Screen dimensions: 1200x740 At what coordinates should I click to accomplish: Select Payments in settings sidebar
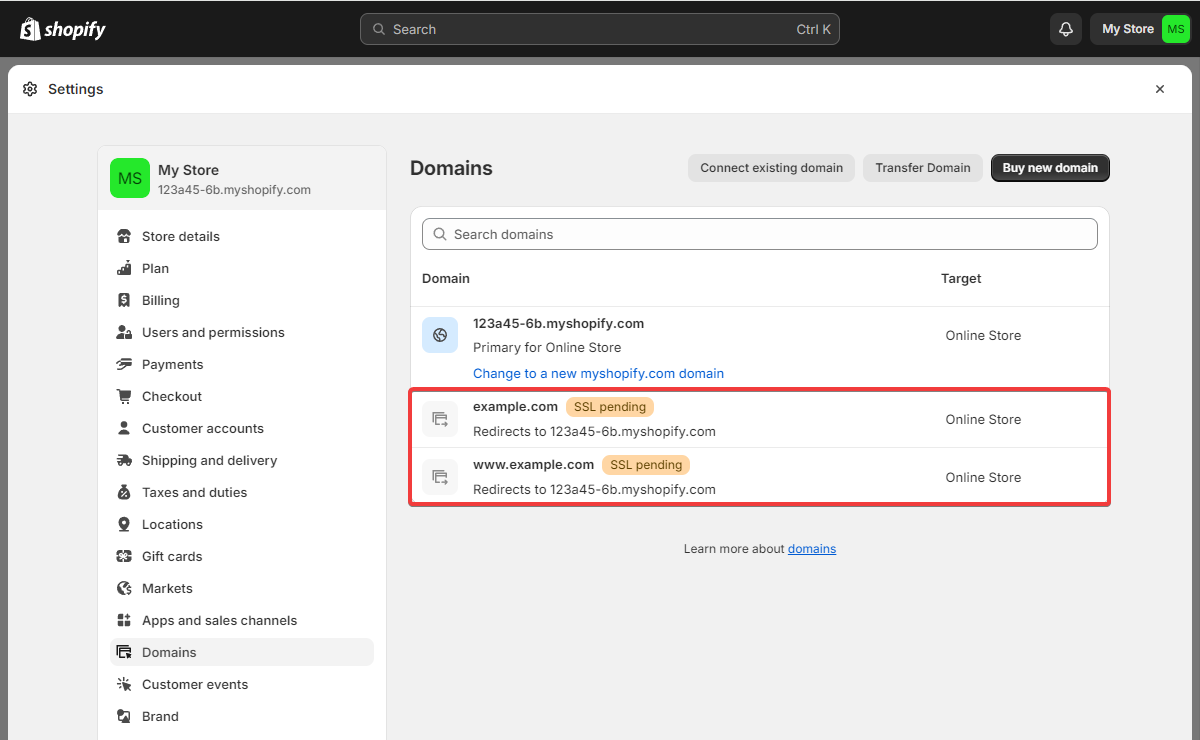(x=172, y=364)
